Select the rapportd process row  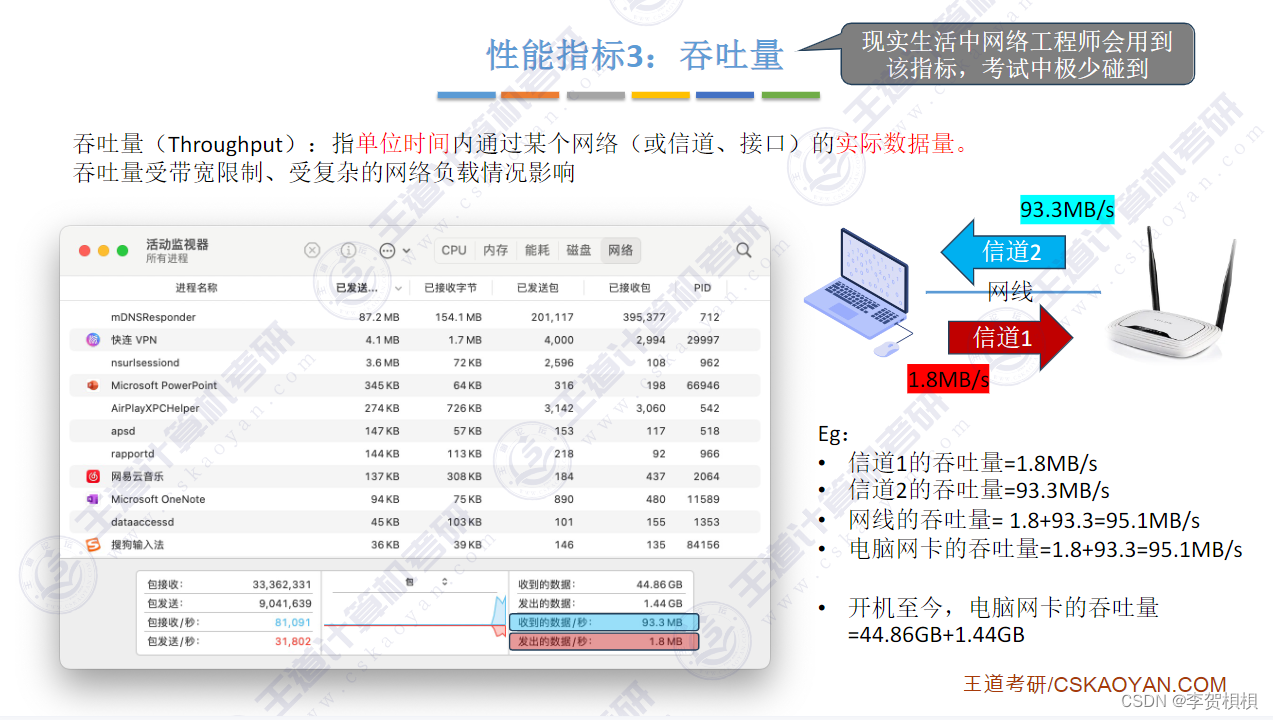415,454
